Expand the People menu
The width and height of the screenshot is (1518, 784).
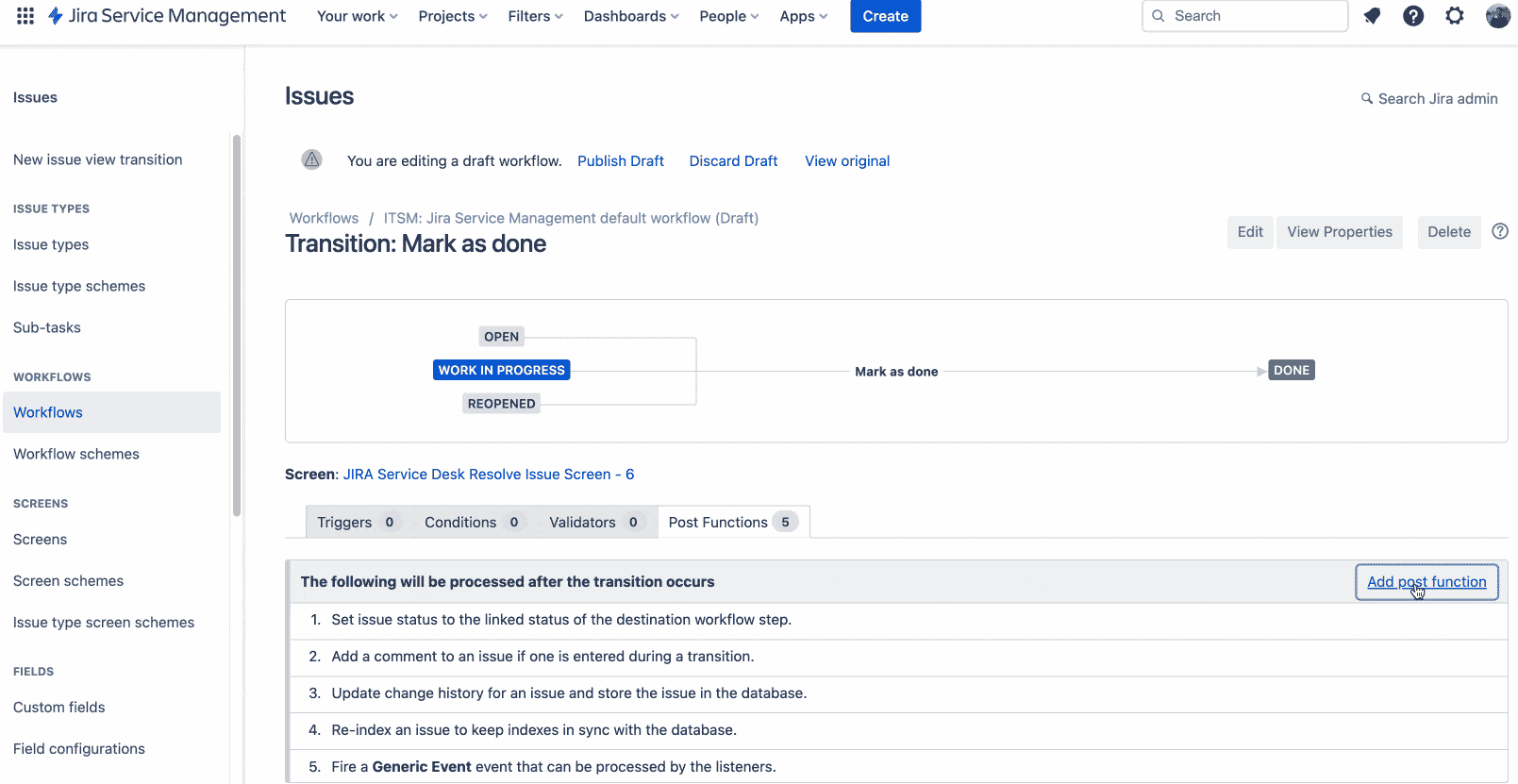pyautogui.click(x=729, y=16)
